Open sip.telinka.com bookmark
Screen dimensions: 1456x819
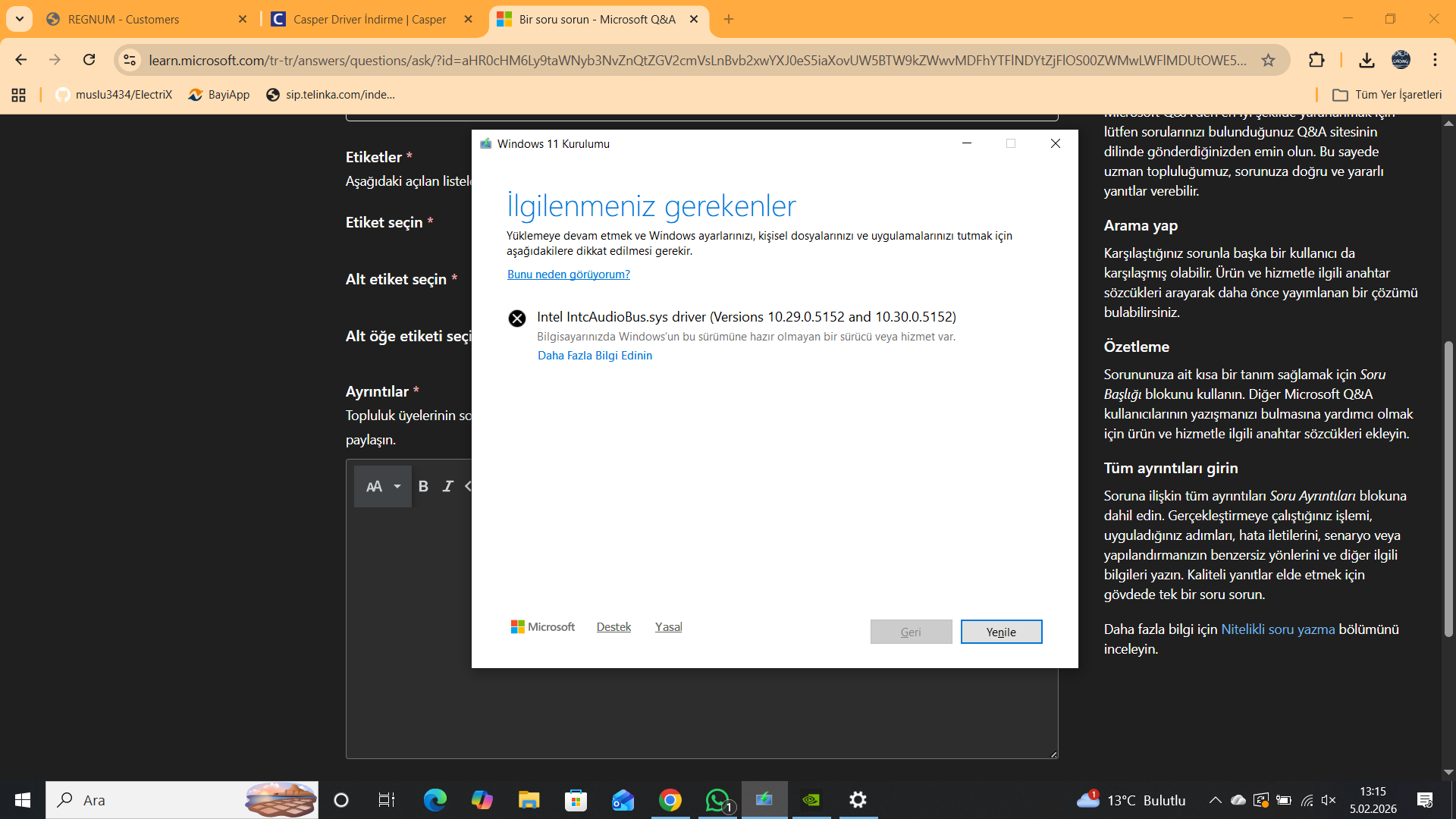[x=331, y=95]
